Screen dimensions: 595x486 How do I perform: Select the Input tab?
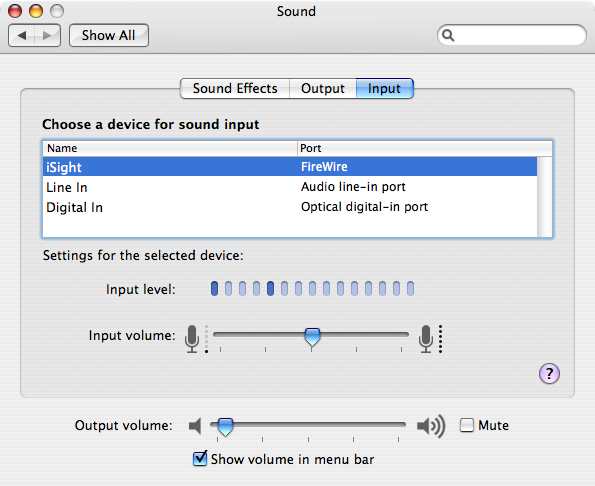coord(384,88)
